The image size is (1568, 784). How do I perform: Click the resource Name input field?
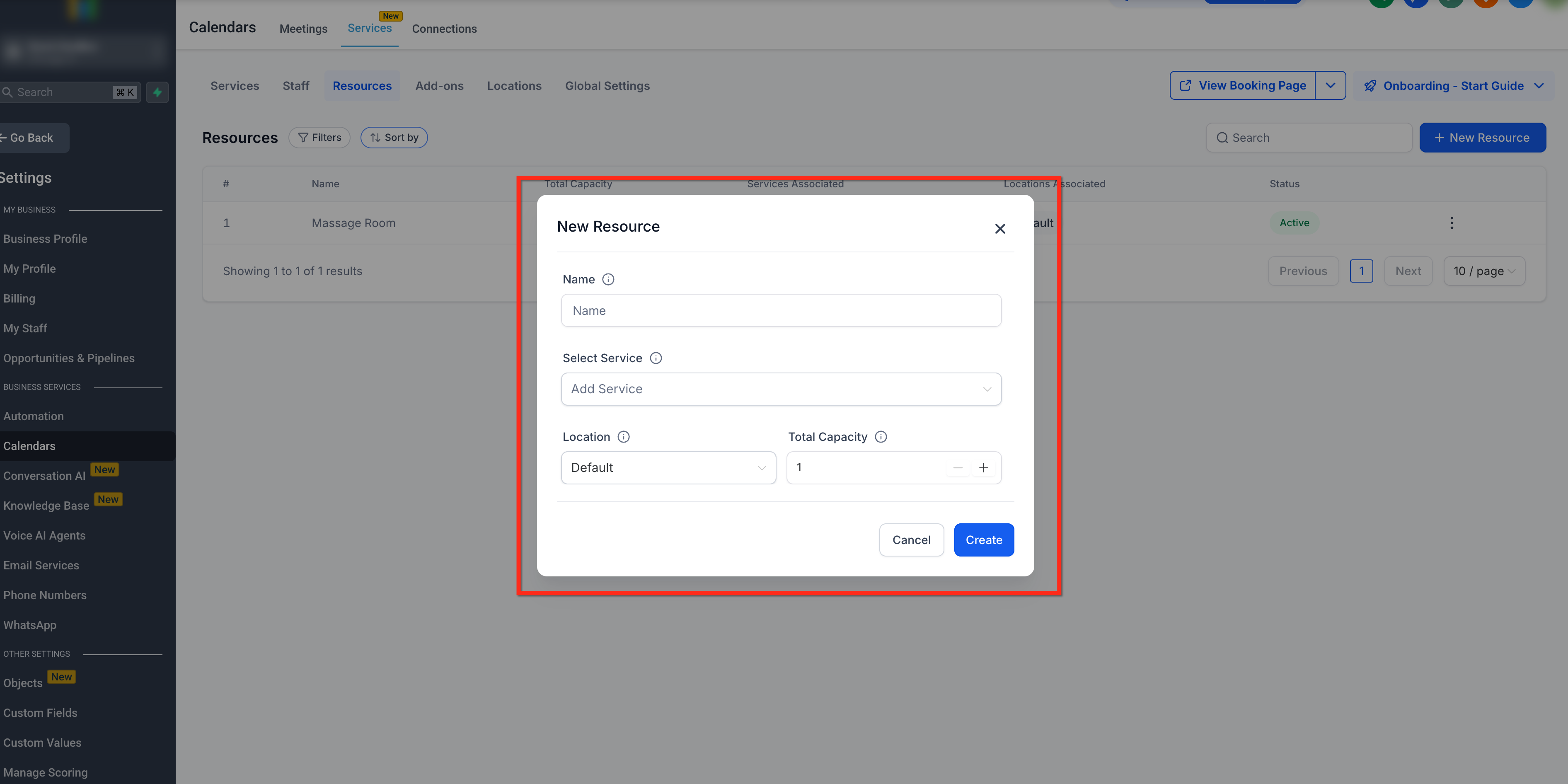tap(780, 310)
